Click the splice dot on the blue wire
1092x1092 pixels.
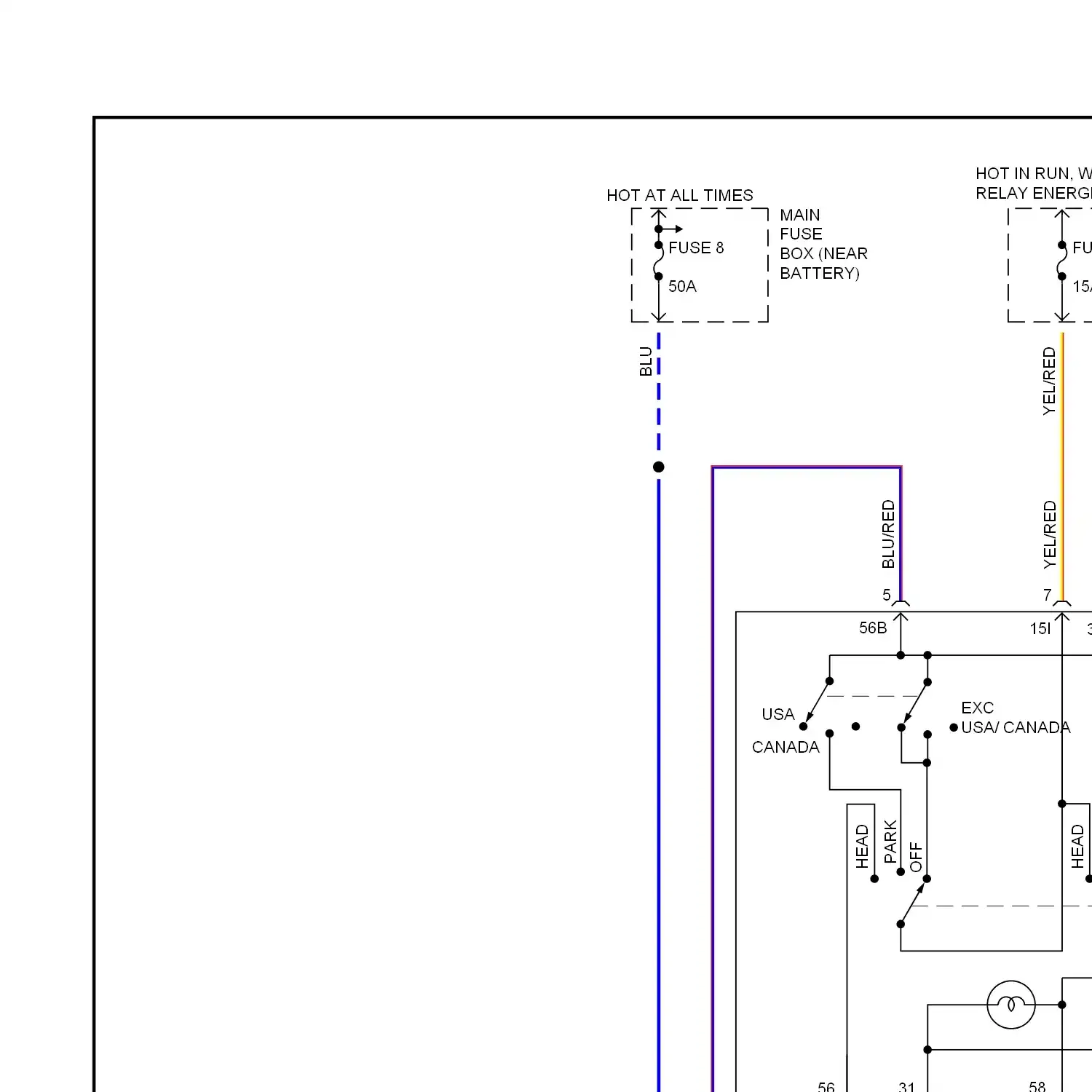[x=659, y=467]
